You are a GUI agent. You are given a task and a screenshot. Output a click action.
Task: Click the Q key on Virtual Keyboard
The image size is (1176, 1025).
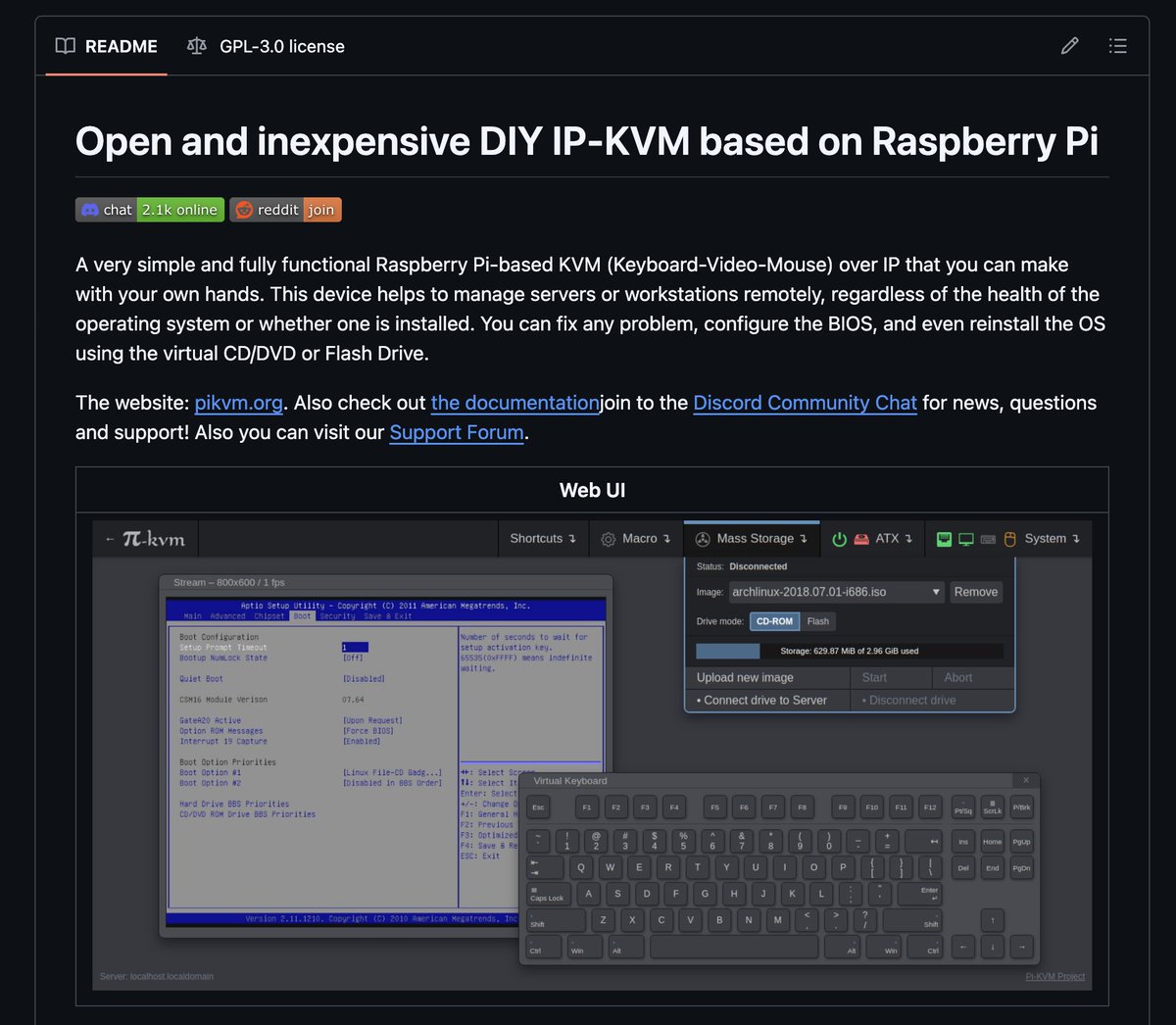click(581, 866)
